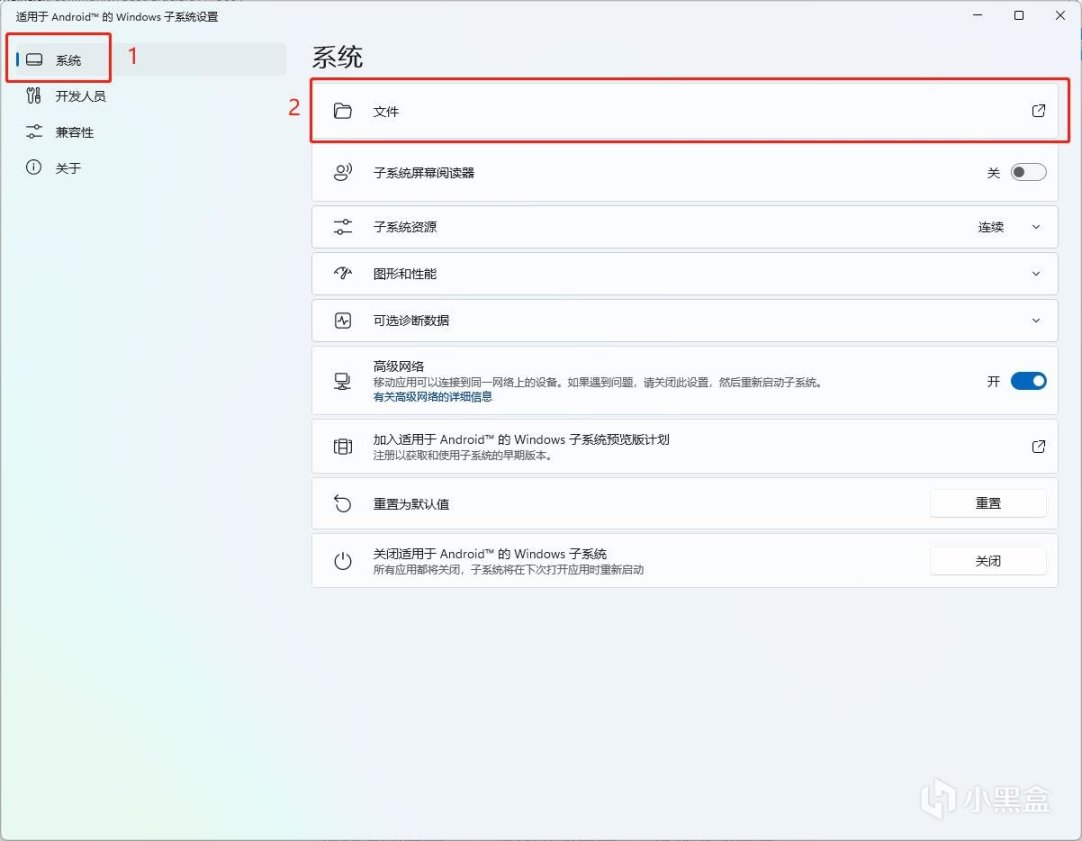
Task: Open the 预览版计划 external link icon
Action: 1038,446
